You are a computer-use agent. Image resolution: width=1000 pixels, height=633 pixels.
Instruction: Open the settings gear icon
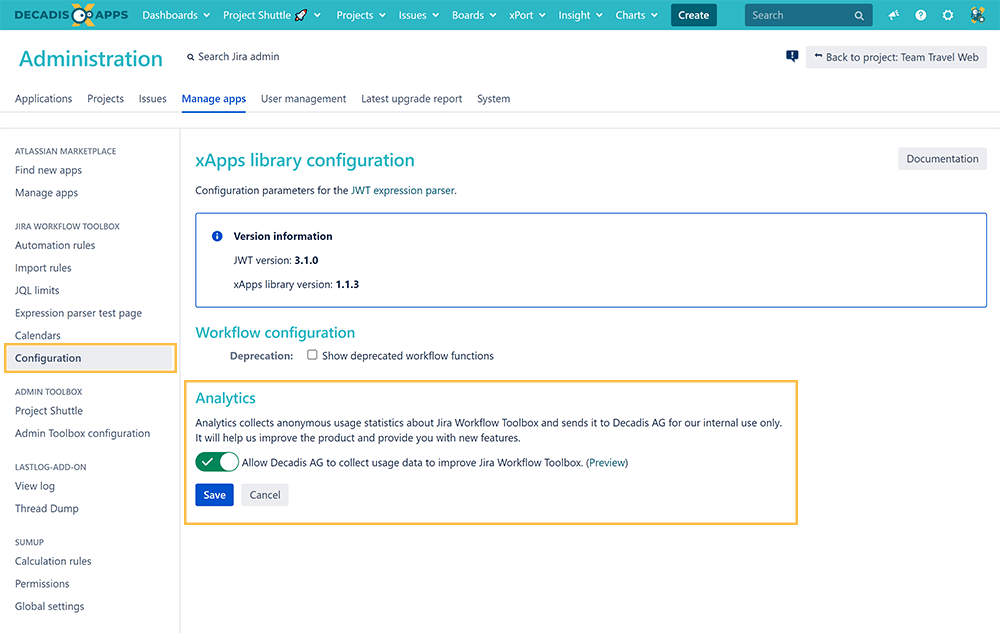tap(948, 15)
